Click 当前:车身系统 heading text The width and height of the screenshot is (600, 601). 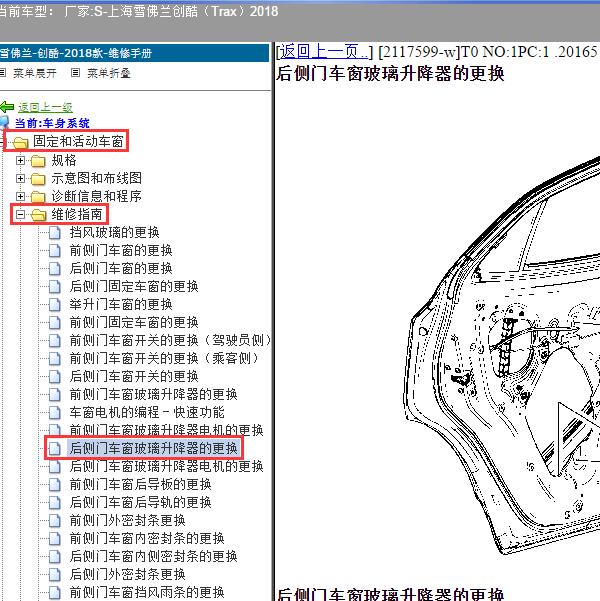52,123
